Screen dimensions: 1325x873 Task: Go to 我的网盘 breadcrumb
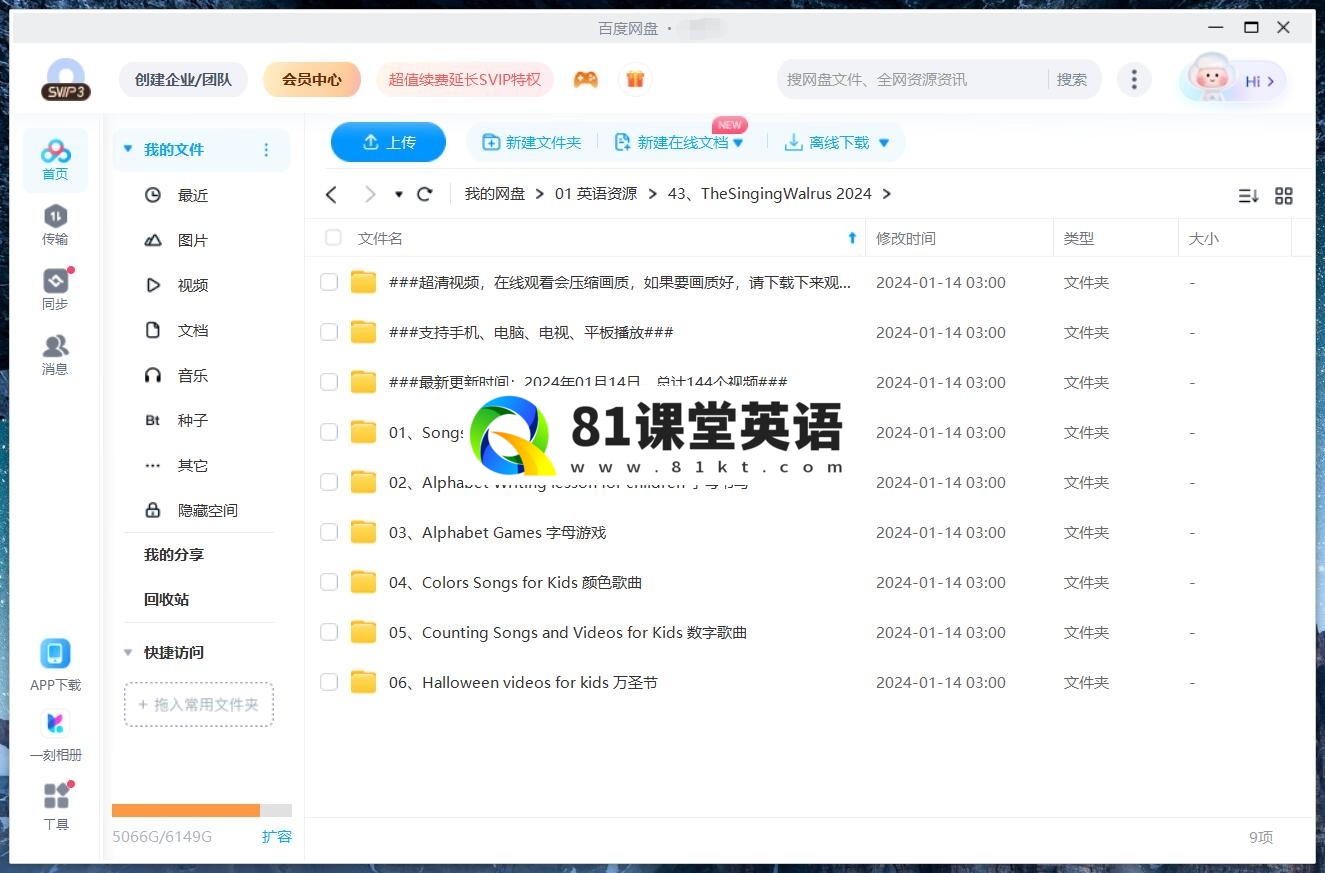point(495,194)
